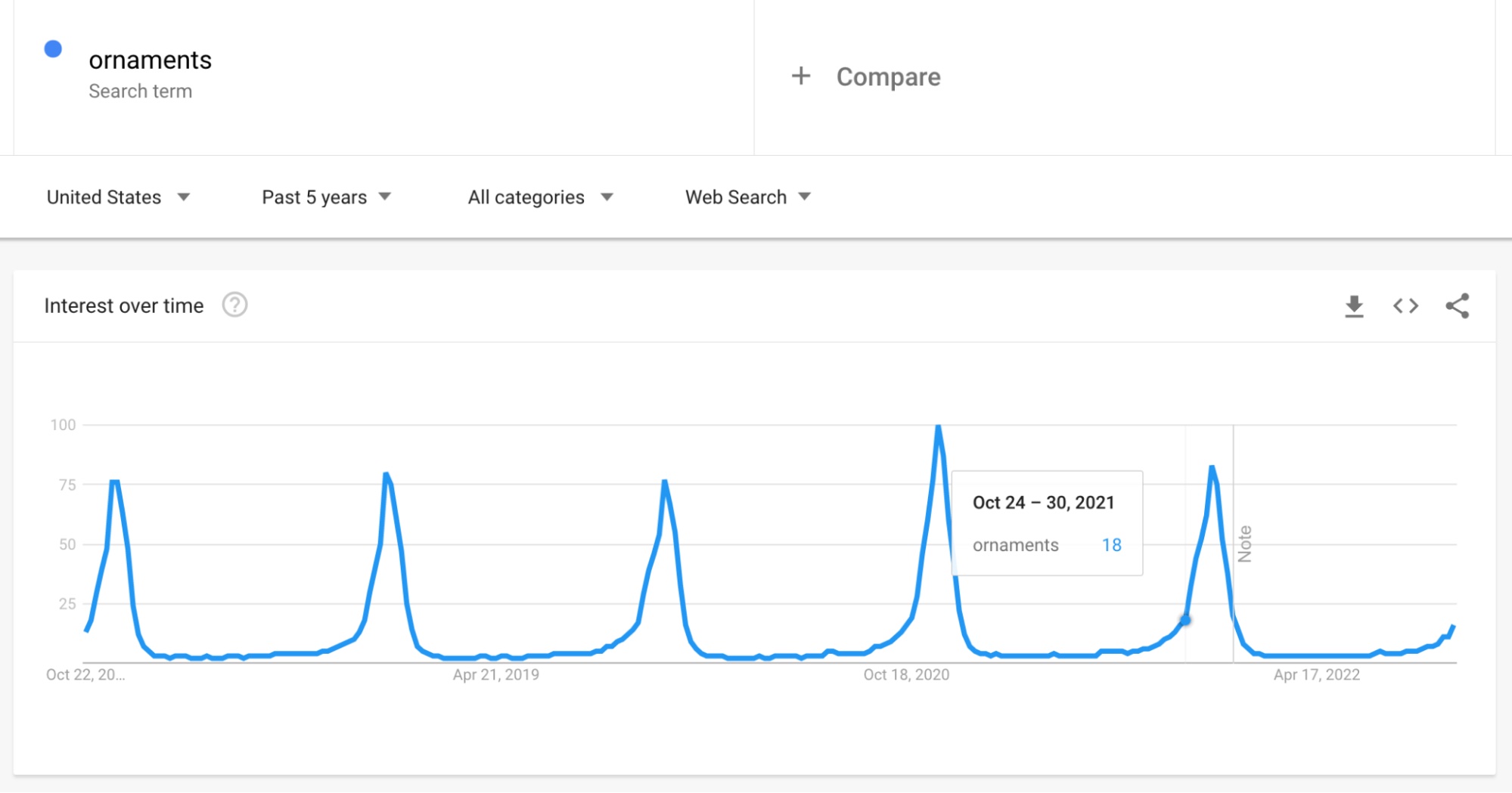The image size is (1512, 793).
Task: Share the interest over time chart
Action: click(1457, 306)
